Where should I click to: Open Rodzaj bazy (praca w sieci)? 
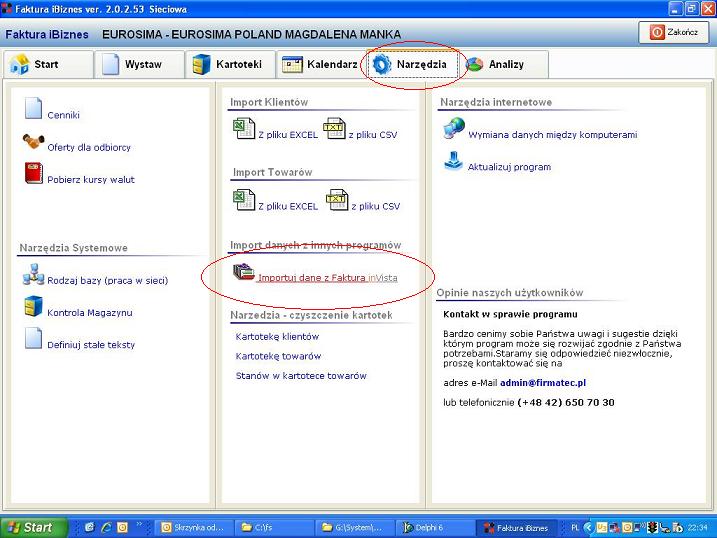click(x=107, y=281)
